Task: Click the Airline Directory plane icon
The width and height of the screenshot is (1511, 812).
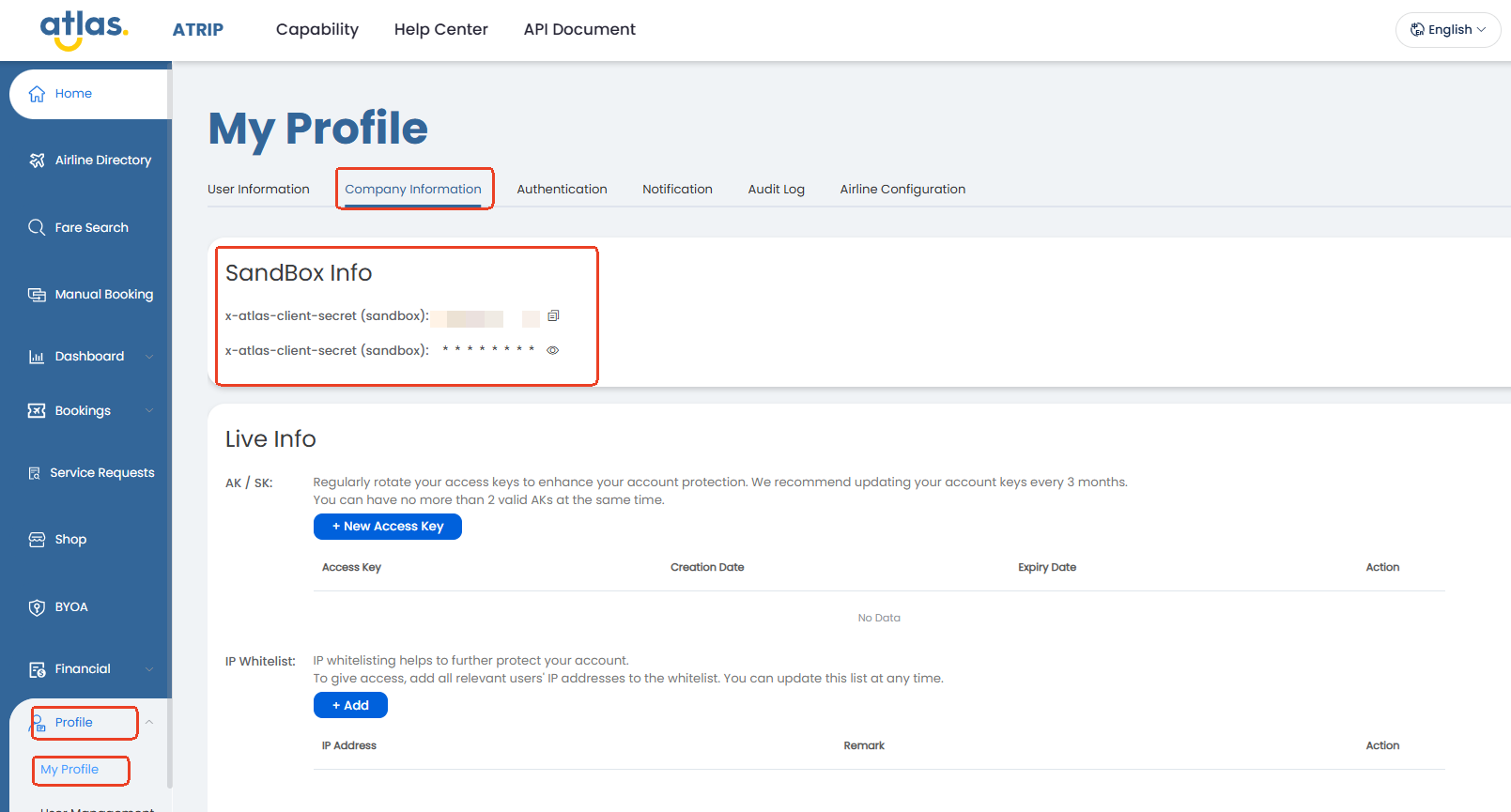Action: coord(37,161)
